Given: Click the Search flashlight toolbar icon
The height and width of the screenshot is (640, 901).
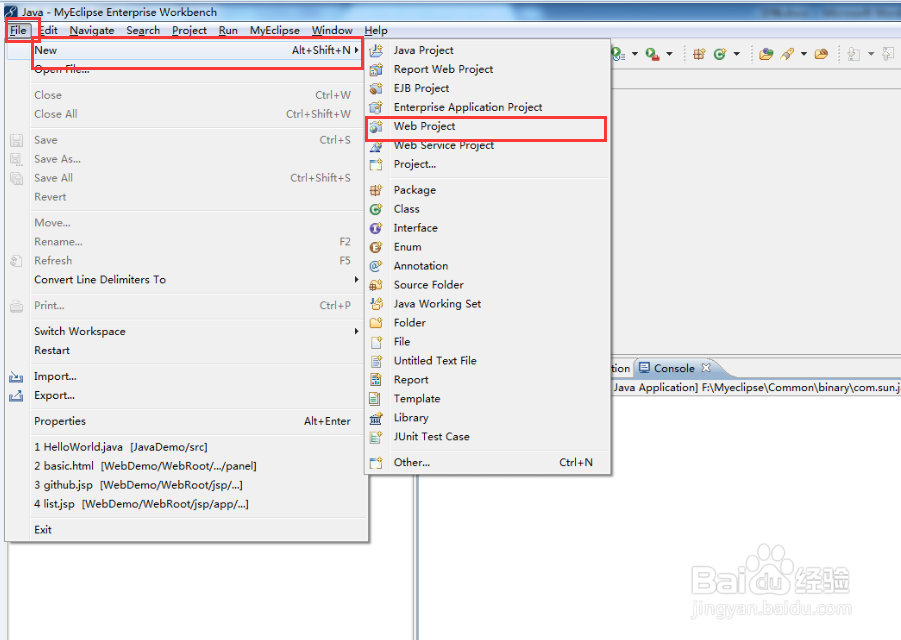Looking at the screenshot, I should (x=787, y=54).
